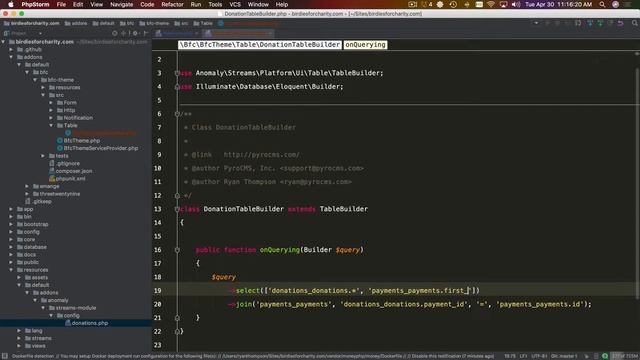This screenshot has height=360, width=640.
Task: Click LF line separator in status bar
Action: click(523, 356)
